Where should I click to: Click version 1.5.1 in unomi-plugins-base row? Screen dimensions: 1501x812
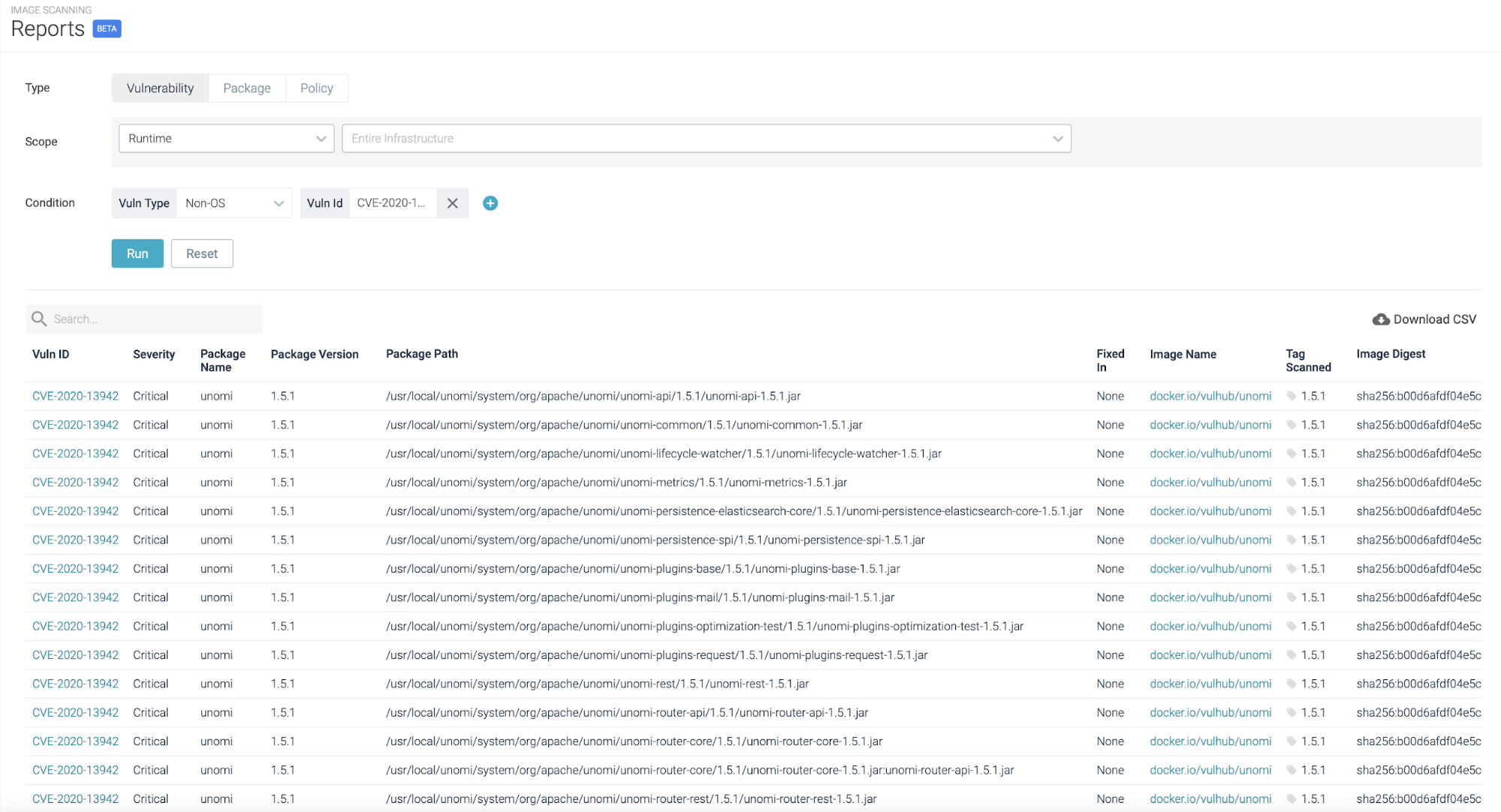pos(283,569)
